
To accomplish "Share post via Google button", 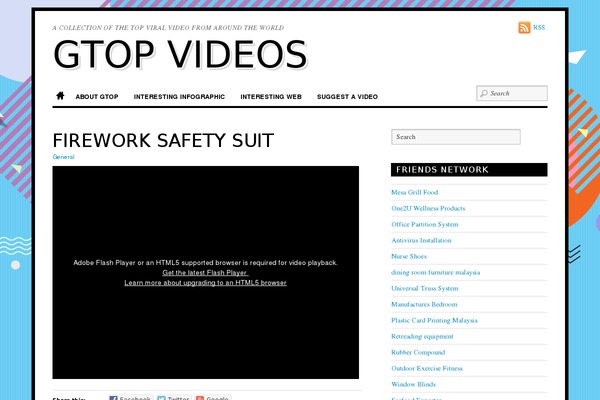I will (x=213, y=398).
